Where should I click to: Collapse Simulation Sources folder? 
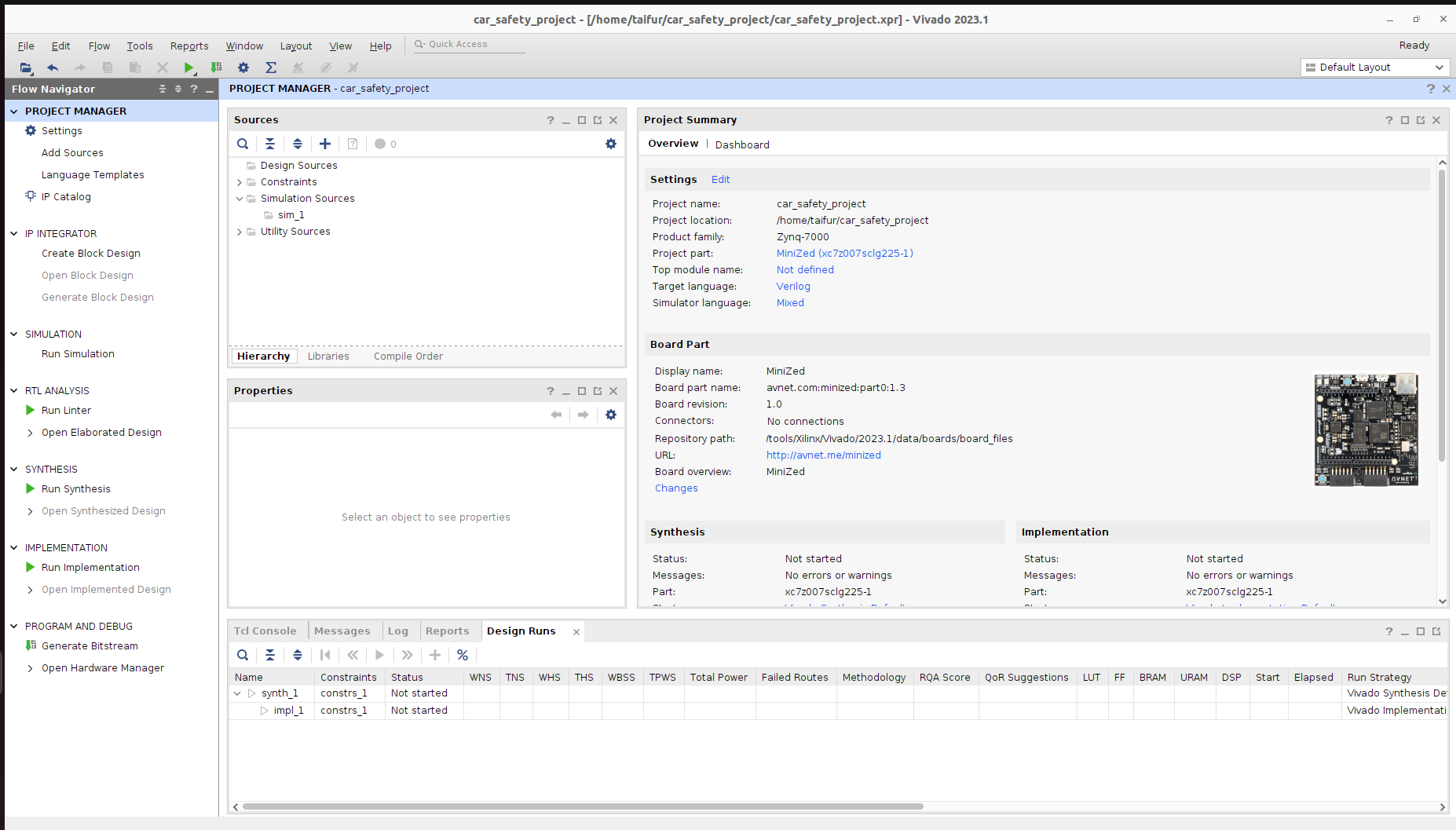tap(240, 199)
